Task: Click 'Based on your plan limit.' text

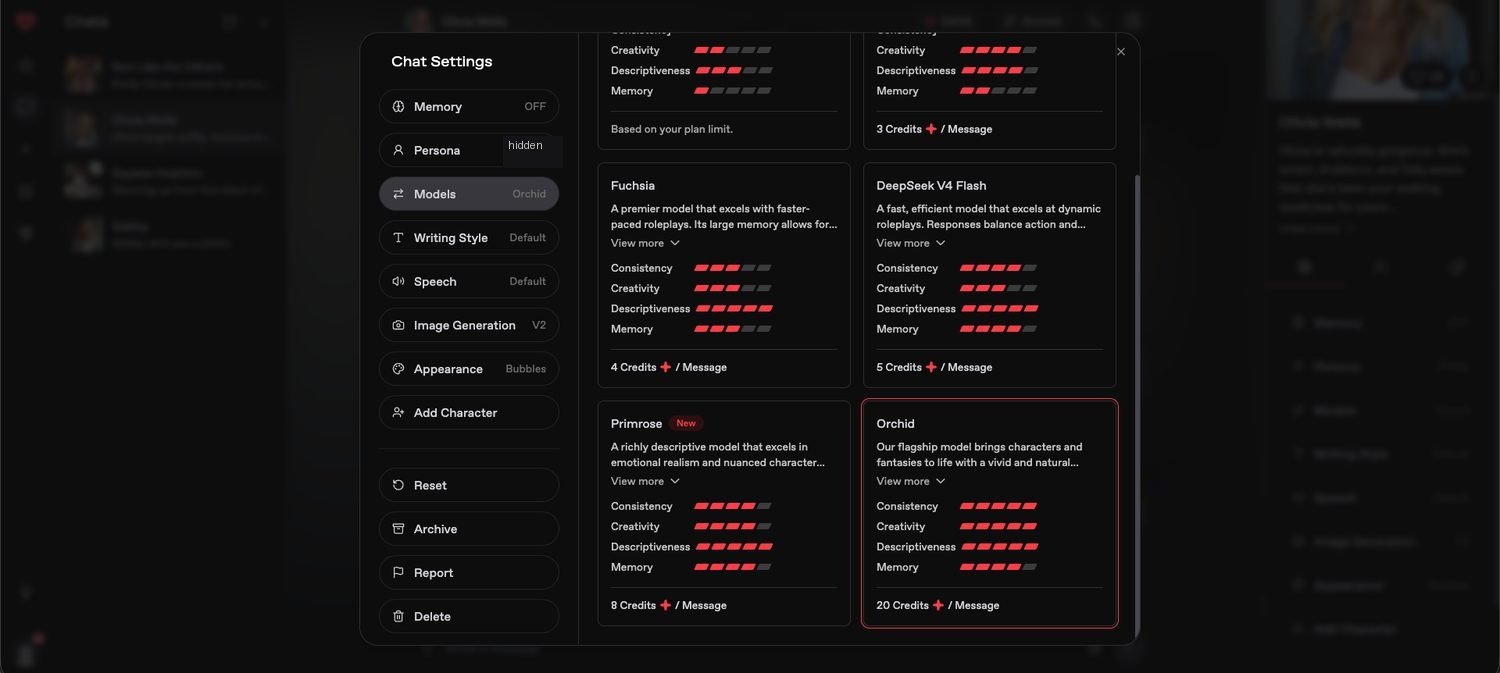Action: pyautogui.click(x=672, y=129)
